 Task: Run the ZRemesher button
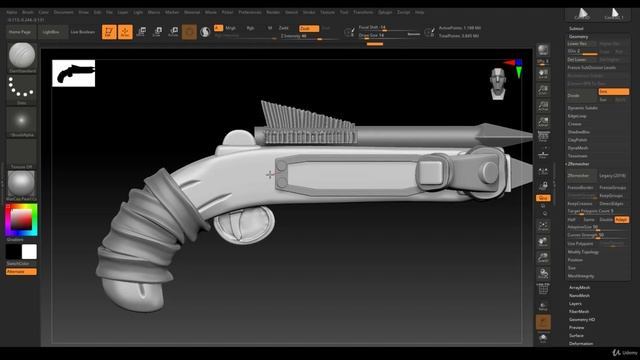coord(582,176)
